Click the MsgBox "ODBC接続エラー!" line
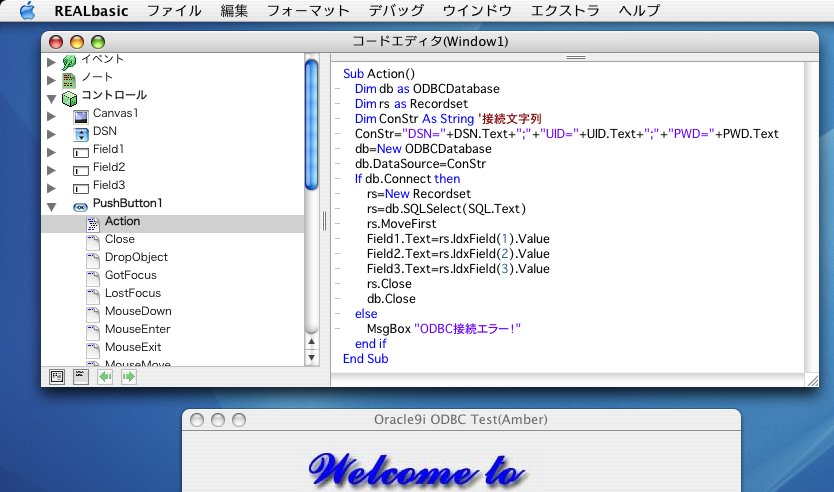834x492 pixels. [x=444, y=329]
